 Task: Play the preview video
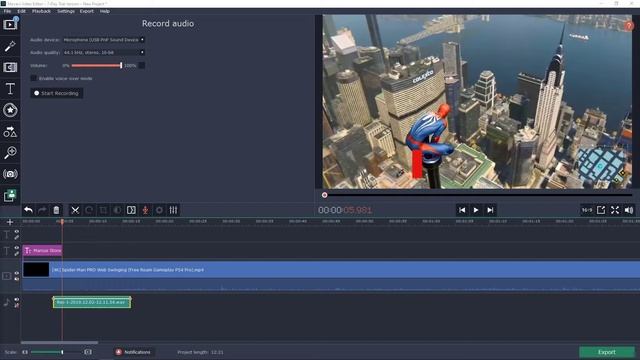476,210
